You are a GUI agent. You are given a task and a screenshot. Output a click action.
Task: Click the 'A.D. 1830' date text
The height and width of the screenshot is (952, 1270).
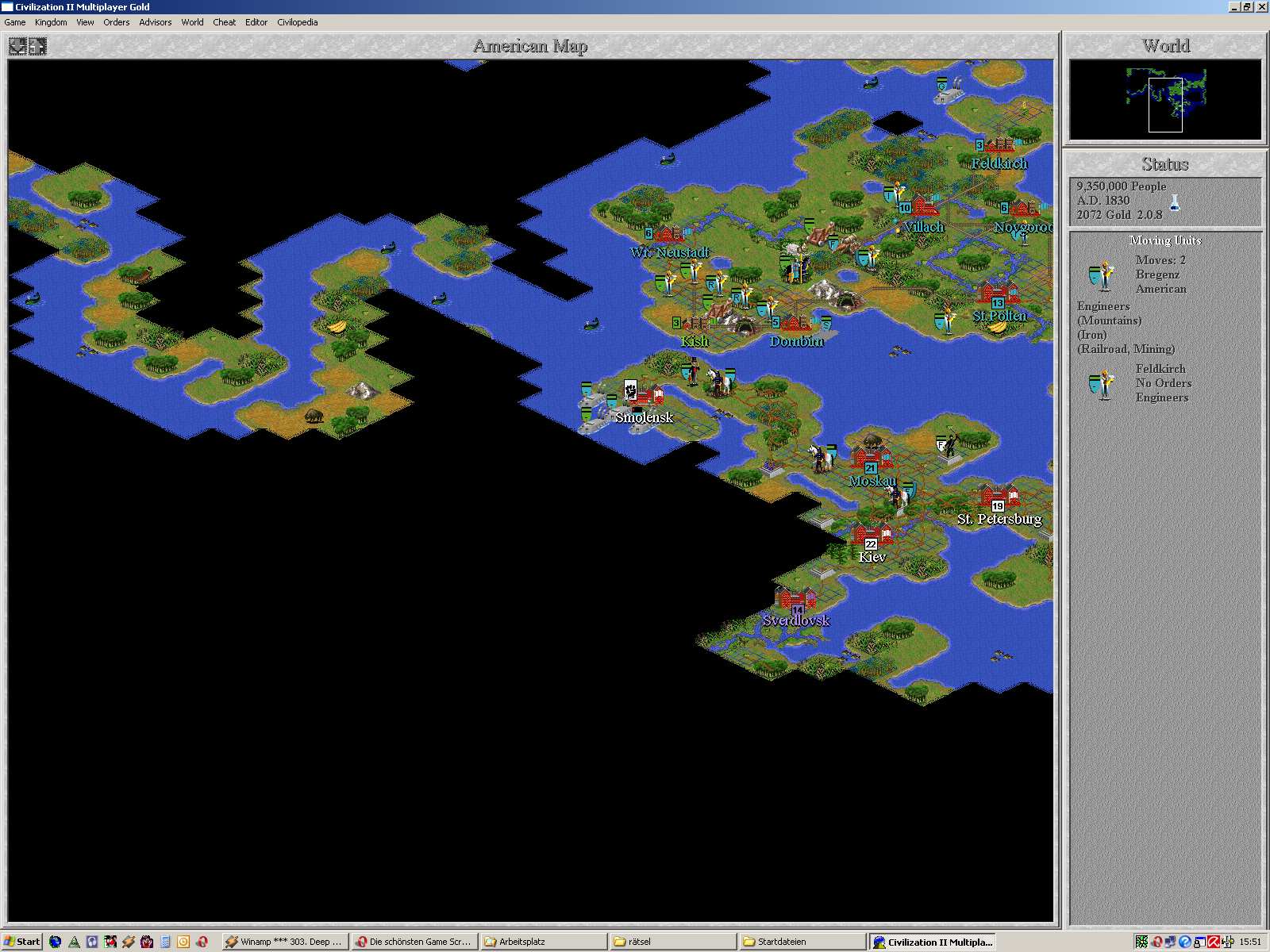coord(1103,201)
